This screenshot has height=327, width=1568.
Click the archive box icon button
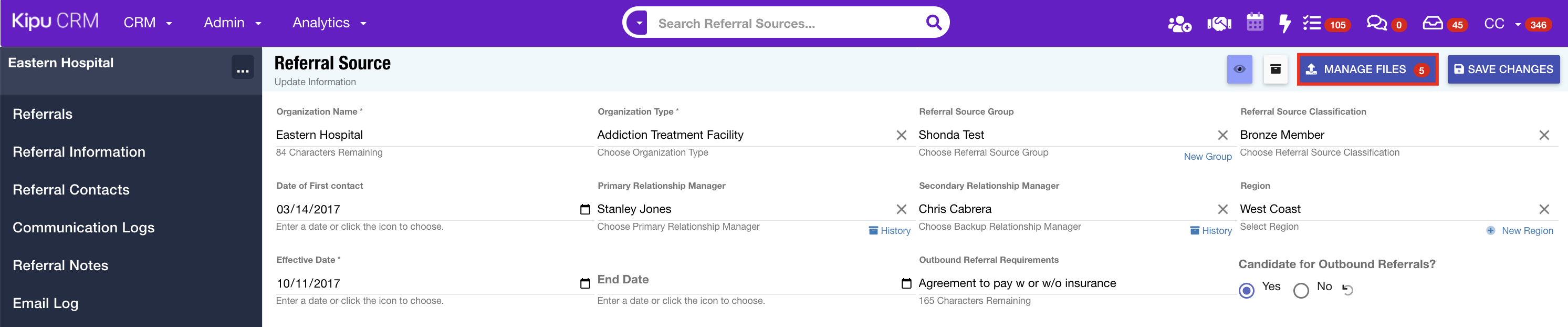coord(1275,69)
